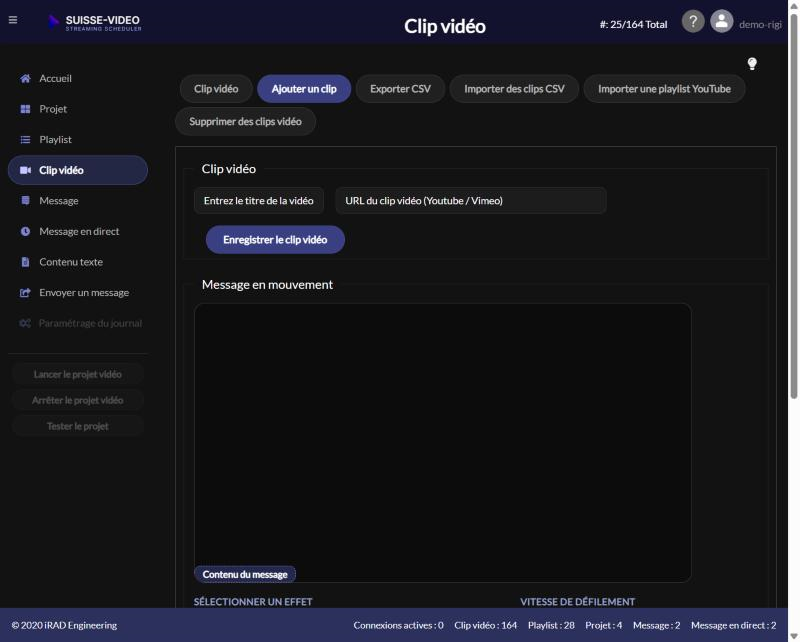800x642 pixels.
Task: Open Importer une playlist YouTube tab
Action: coord(664,89)
